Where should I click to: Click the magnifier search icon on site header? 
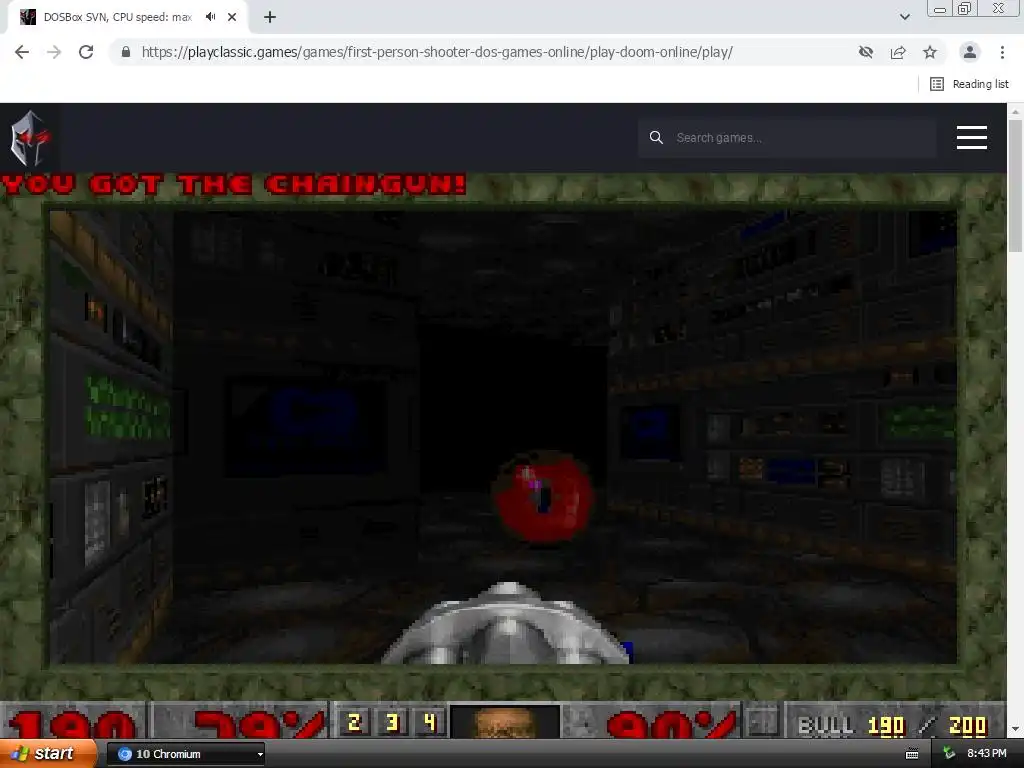(656, 138)
